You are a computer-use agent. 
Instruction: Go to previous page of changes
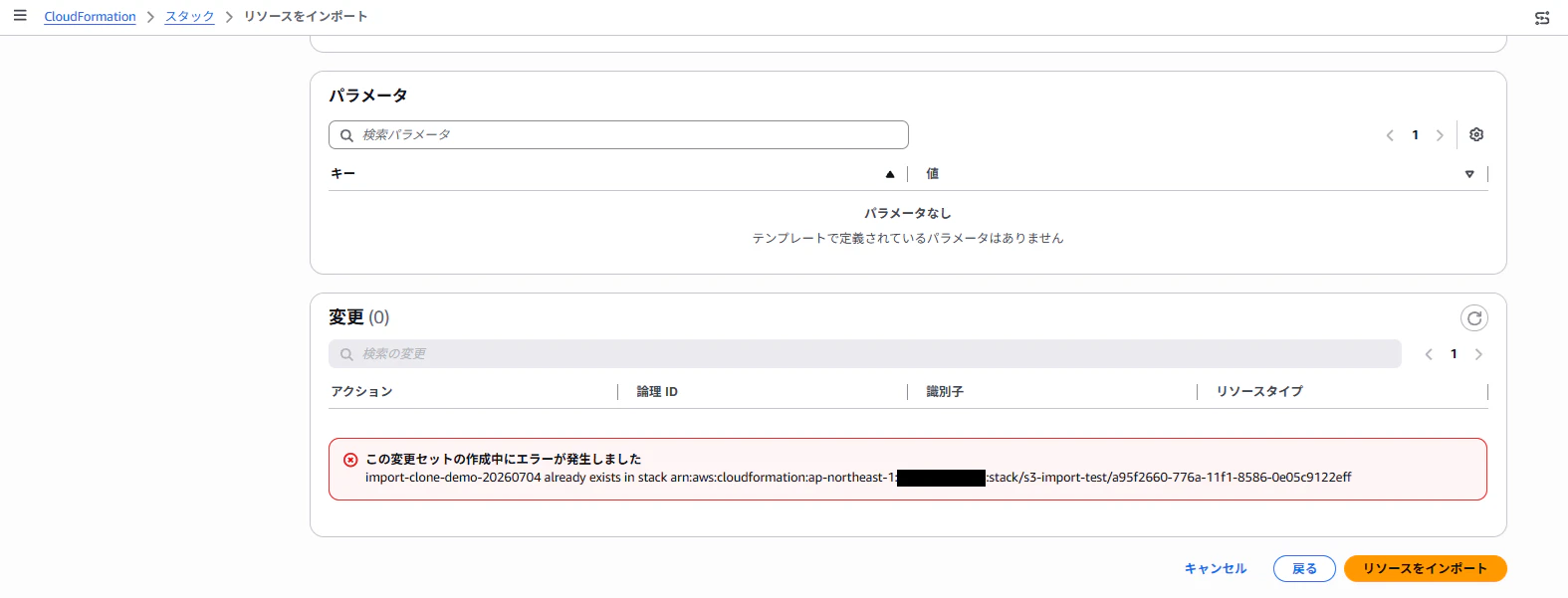tap(1429, 354)
